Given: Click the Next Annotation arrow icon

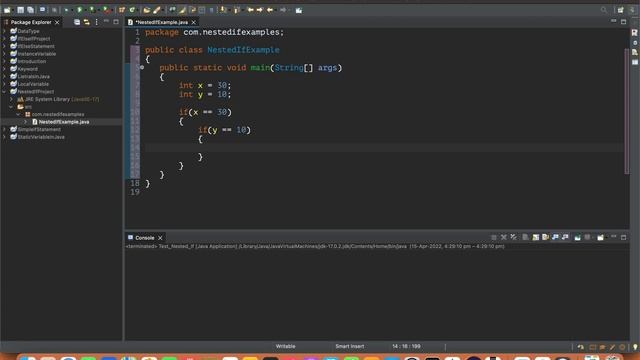Looking at the screenshot, I should pos(223,10).
